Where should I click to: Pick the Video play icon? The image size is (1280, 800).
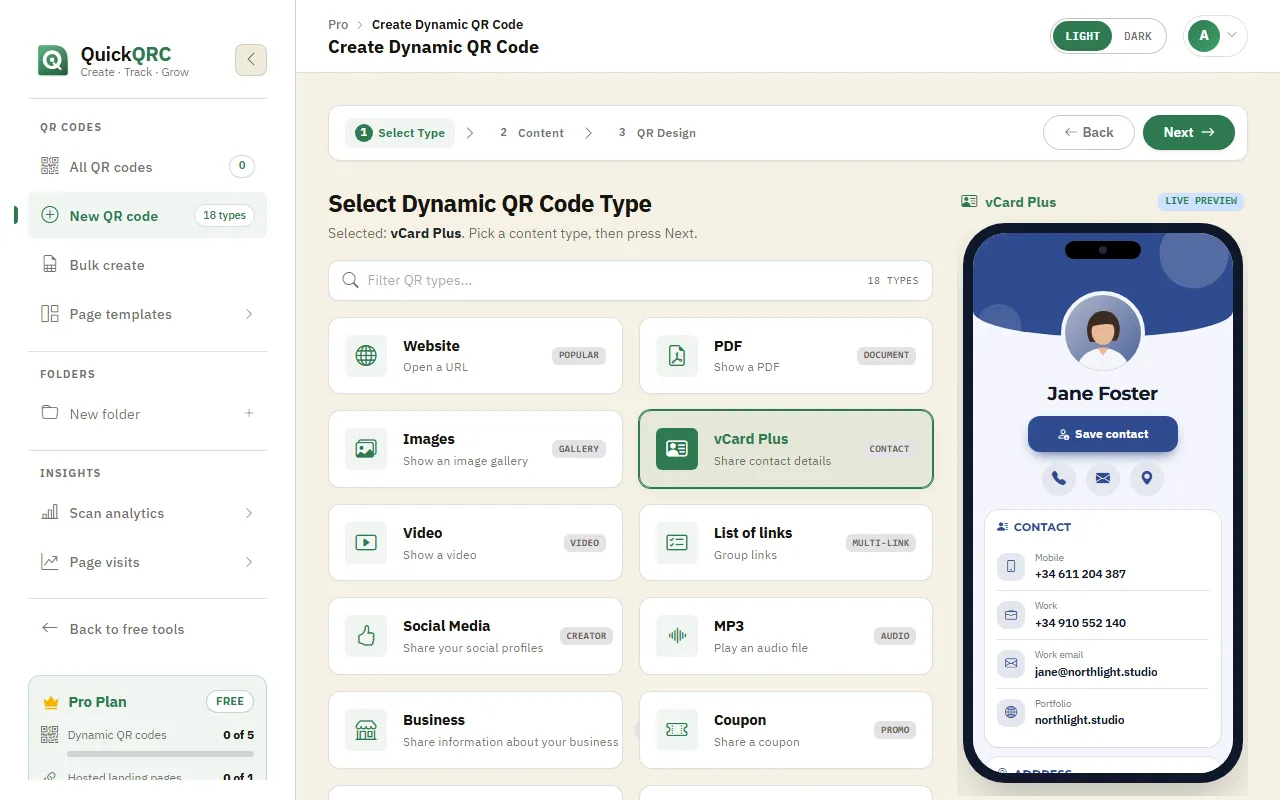[366, 543]
